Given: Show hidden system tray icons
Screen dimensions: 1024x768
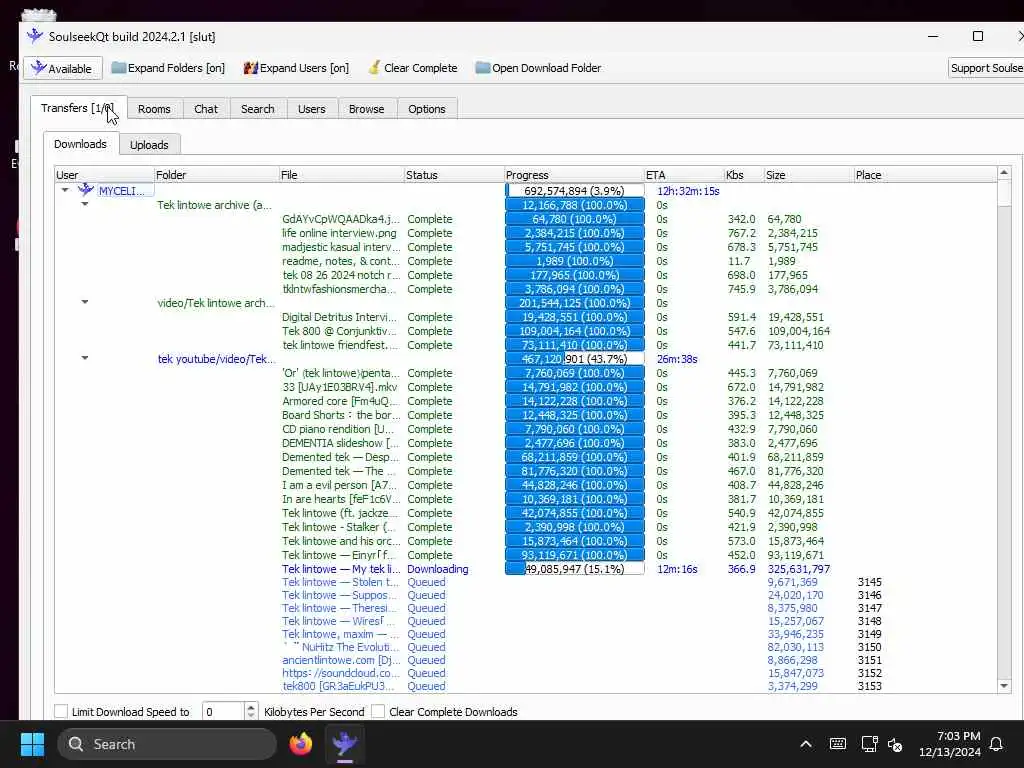Looking at the screenshot, I should pyautogui.click(x=806, y=744).
